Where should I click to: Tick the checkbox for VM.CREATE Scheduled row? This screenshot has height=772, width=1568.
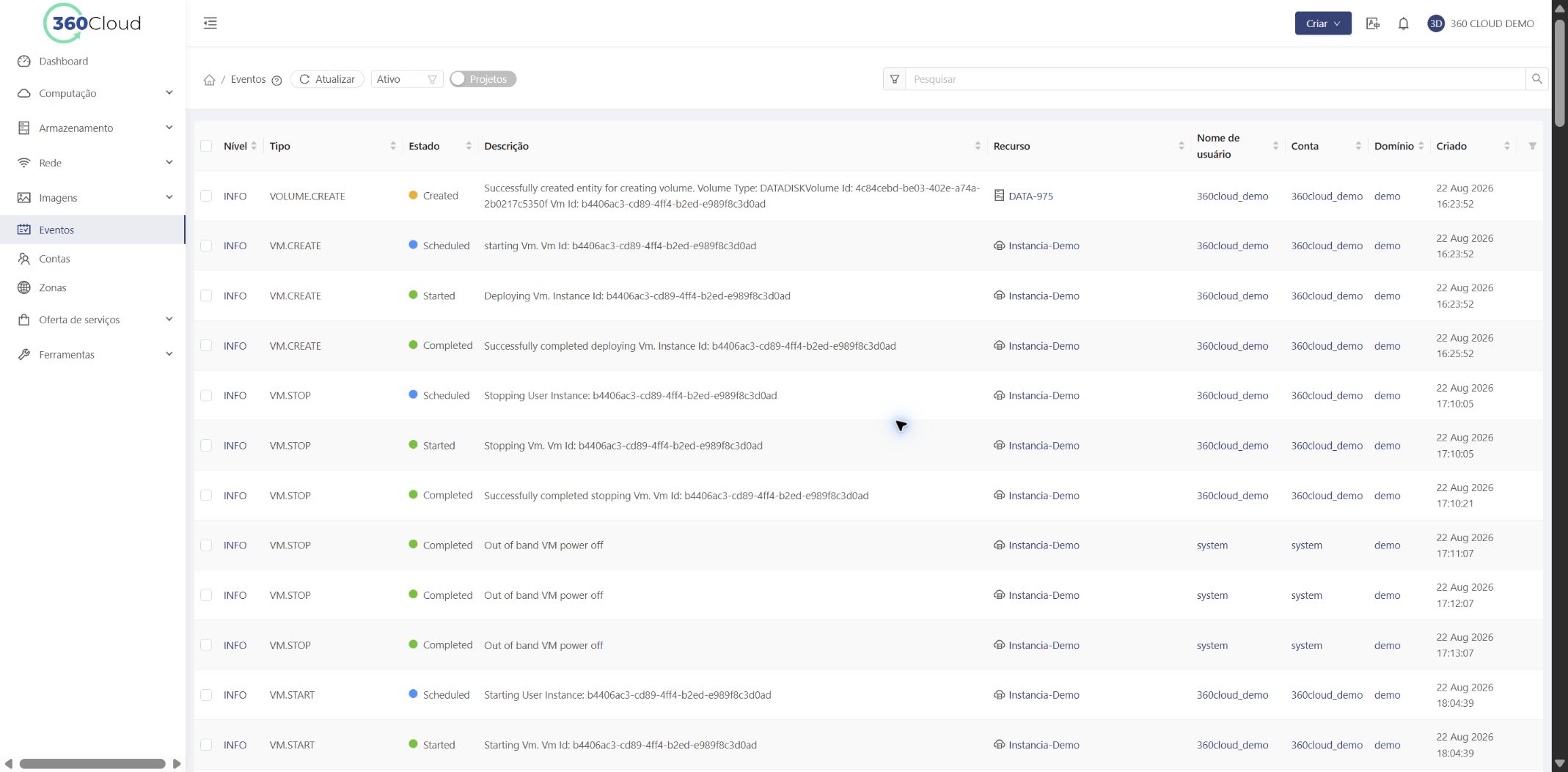point(206,246)
